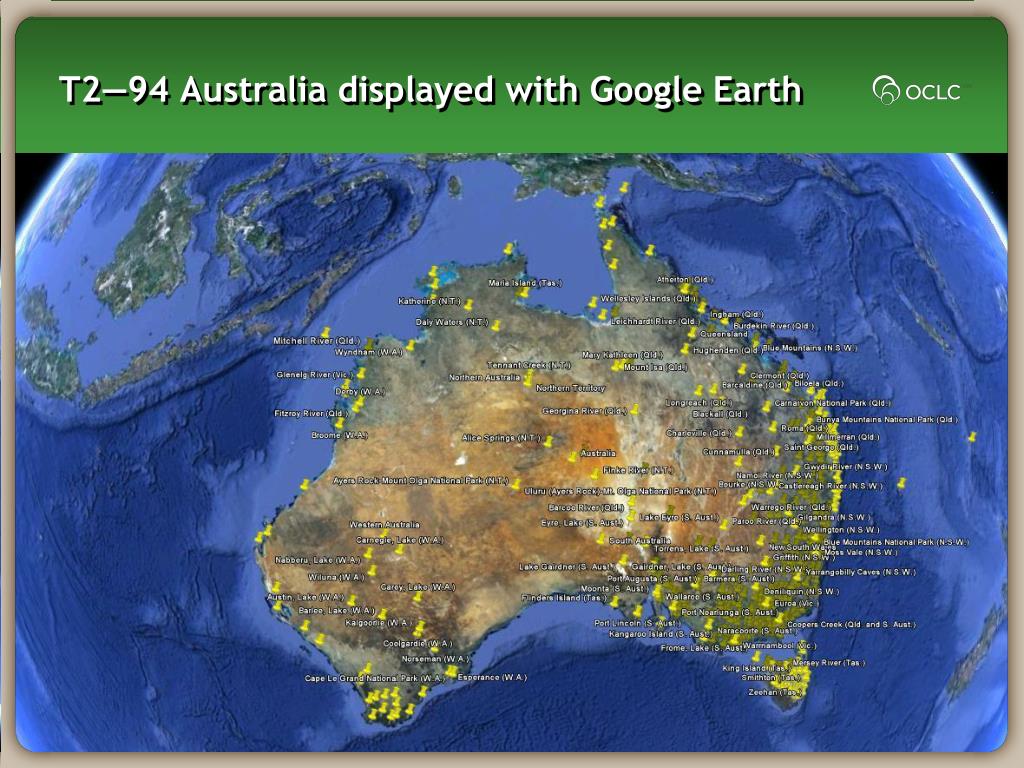The height and width of the screenshot is (768, 1024).
Task: Select the Derby (W.A.) label
Action: point(359,392)
